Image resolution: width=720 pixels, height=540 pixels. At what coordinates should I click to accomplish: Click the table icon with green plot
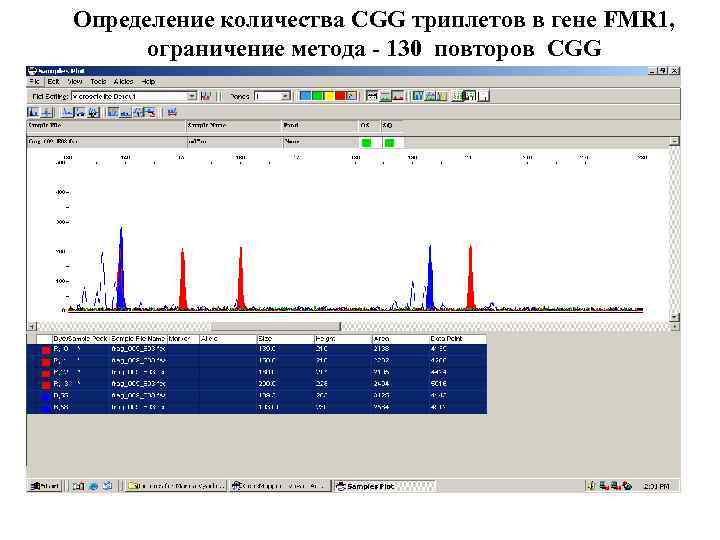[x=385, y=96]
